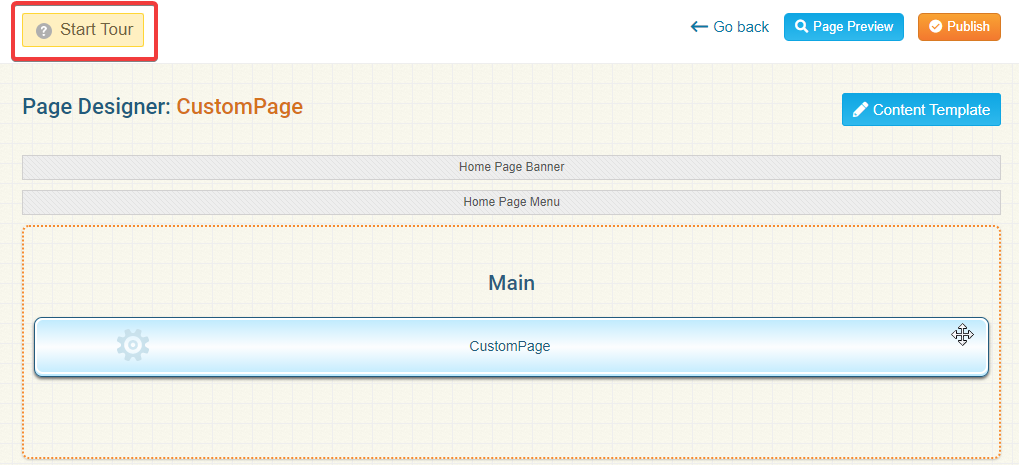Open Page Preview via its button label

853,27
